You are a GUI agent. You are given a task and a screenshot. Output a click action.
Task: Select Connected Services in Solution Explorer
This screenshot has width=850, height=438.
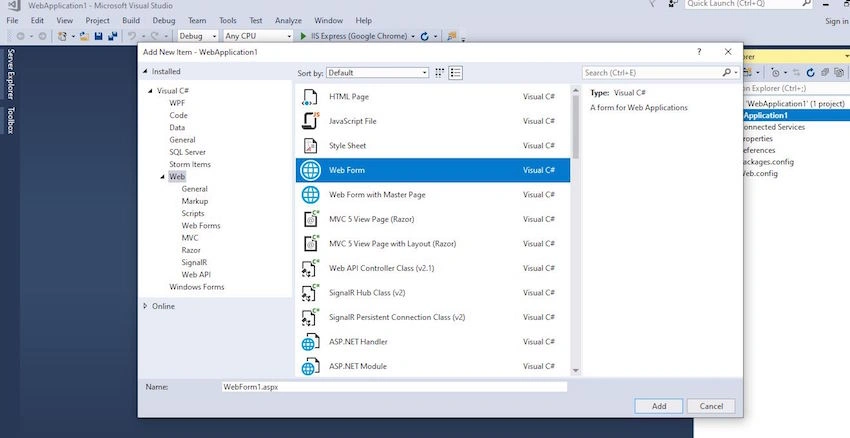pos(774,127)
